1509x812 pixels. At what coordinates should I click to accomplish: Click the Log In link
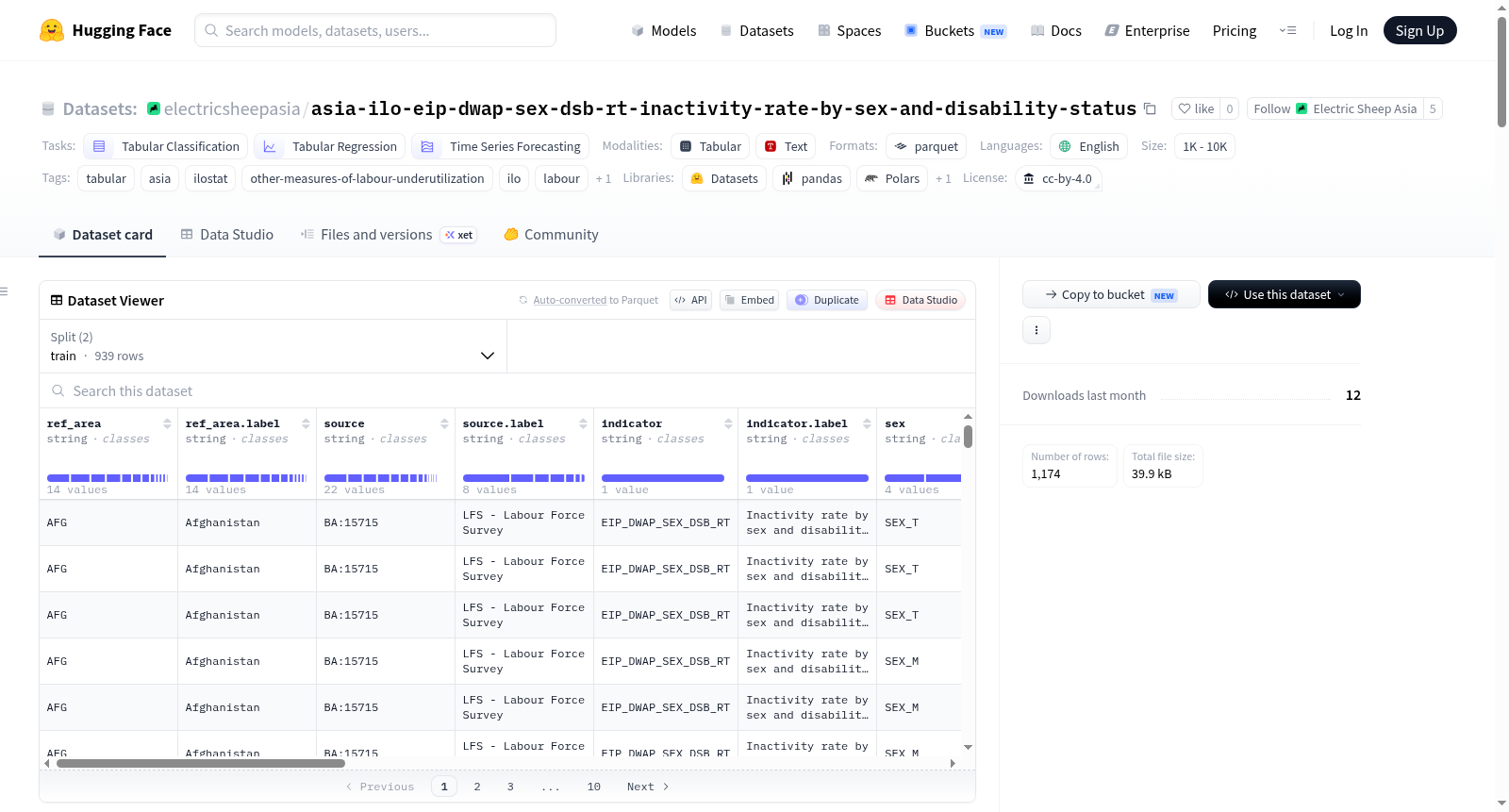point(1349,30)
